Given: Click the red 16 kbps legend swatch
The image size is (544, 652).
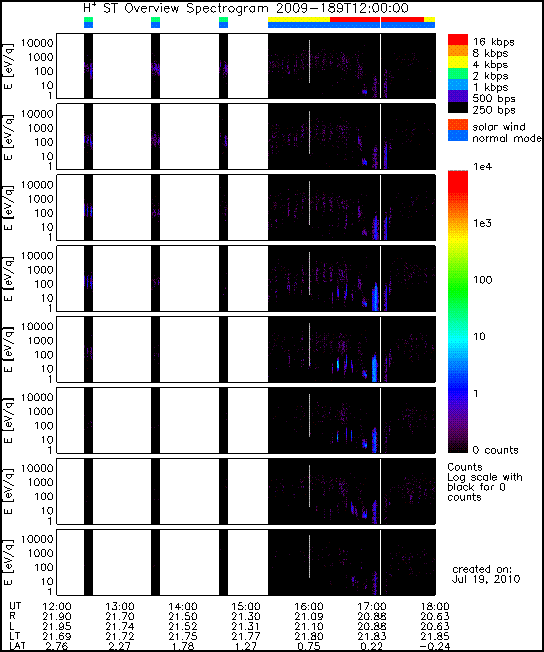Looking at the screenshot, I should (457, 40).
